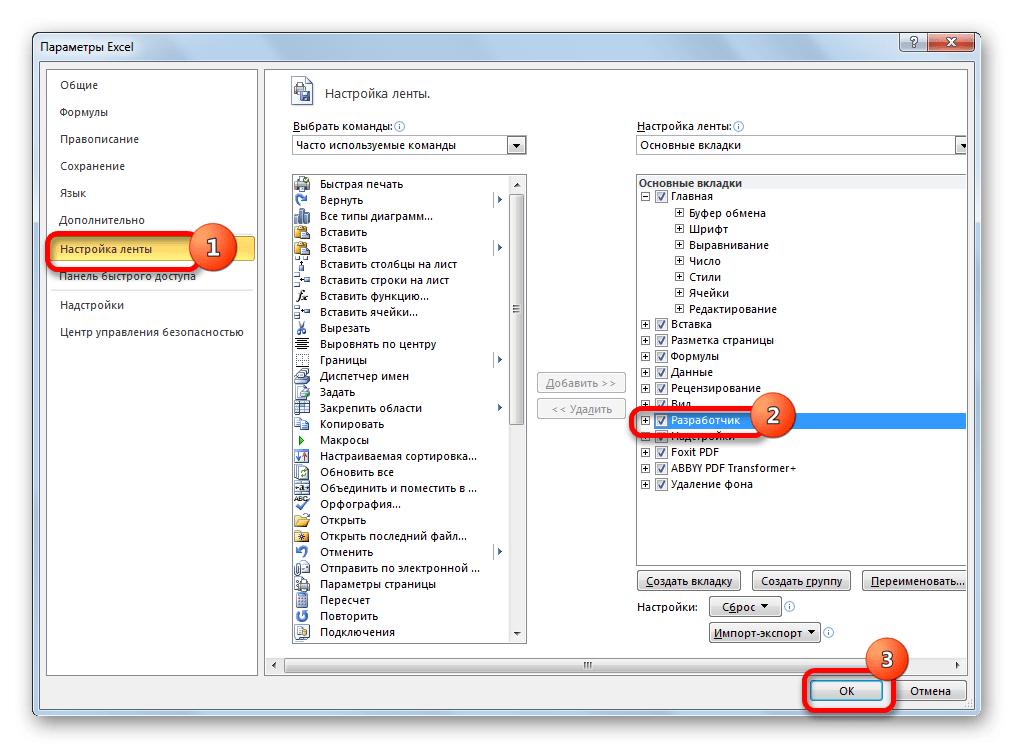
Task: Click the Вставить функцию fx icon
Action: (302, 296)
